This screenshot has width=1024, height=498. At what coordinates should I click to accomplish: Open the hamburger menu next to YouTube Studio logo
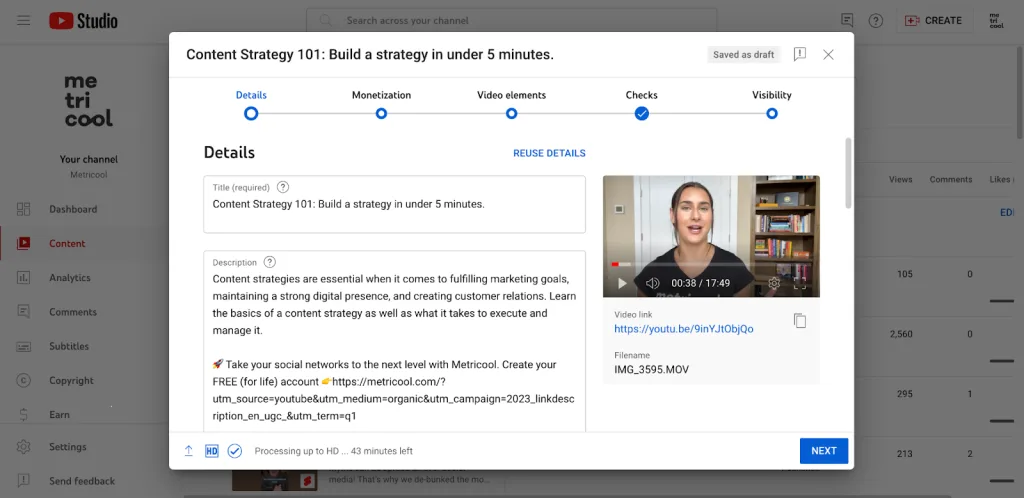[x=24, y=20]
